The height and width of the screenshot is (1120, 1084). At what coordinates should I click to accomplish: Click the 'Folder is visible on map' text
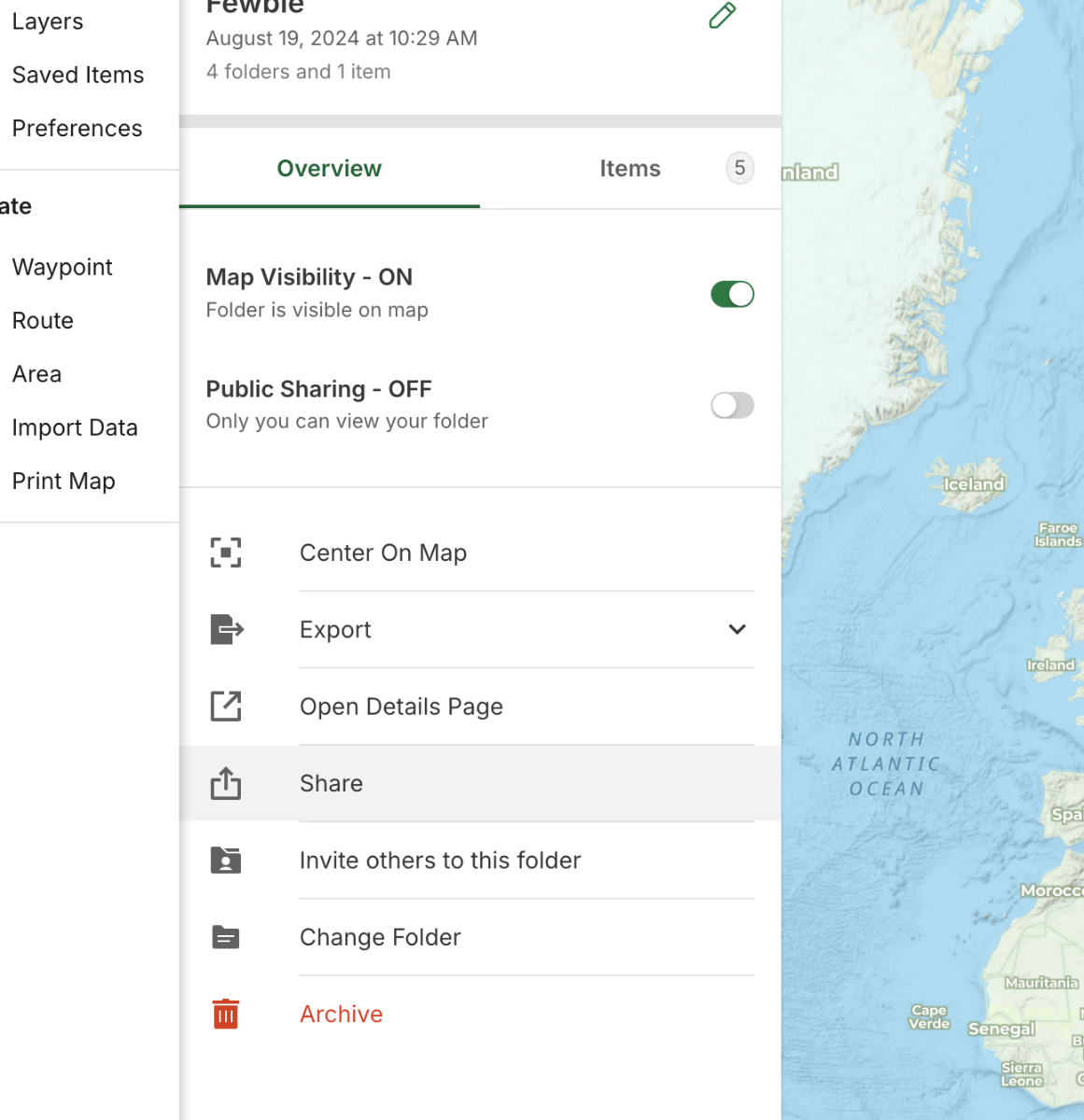click(317, 310)
